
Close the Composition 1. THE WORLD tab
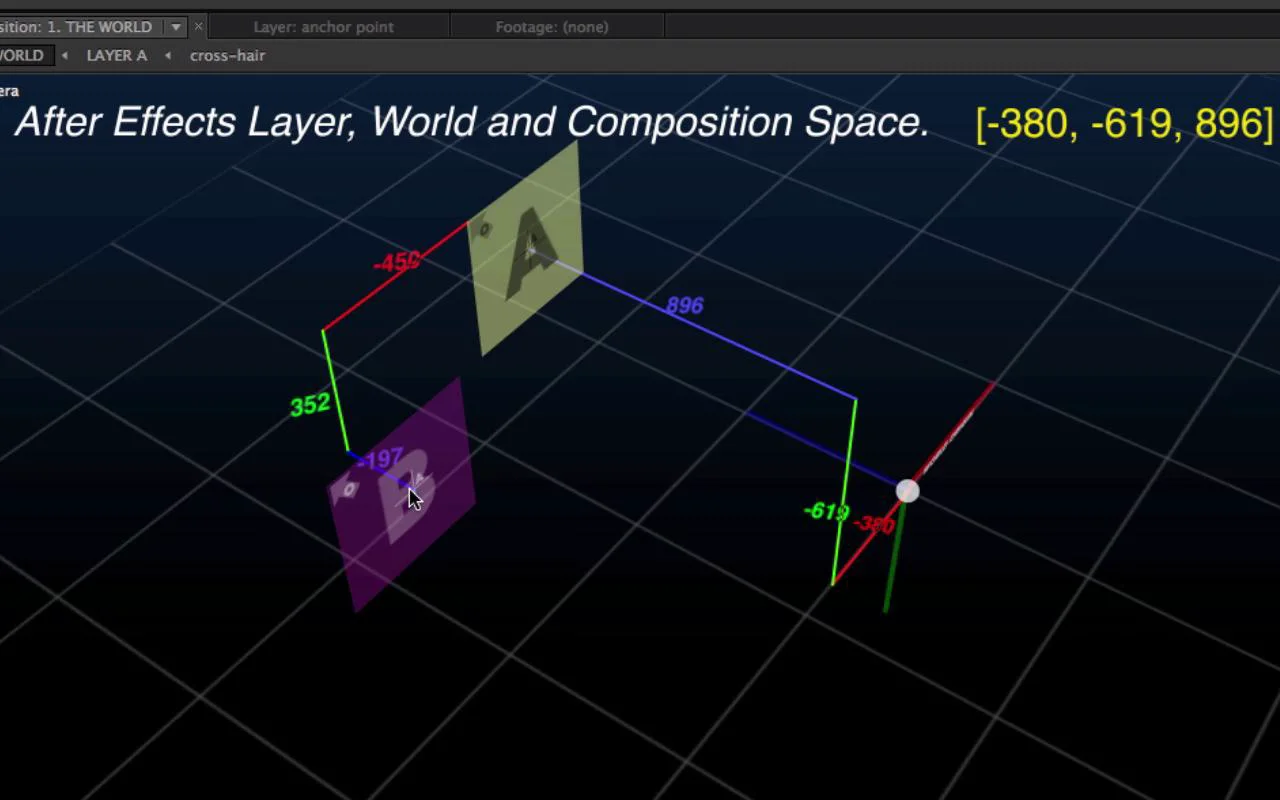198,27
